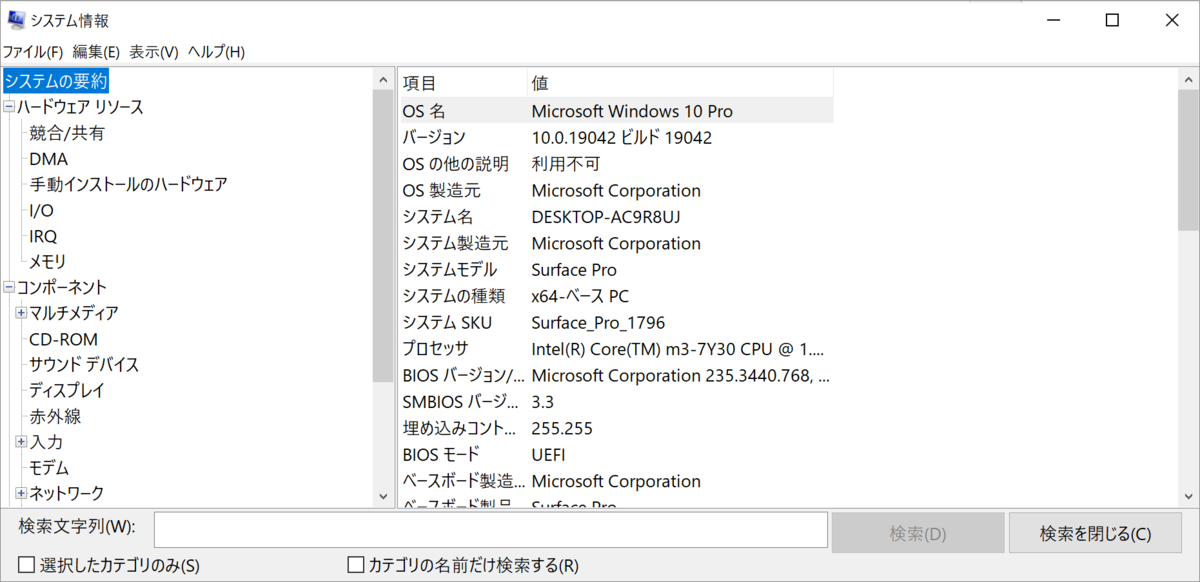This screenshot has width=1200, height=582.
Task: Select DMA in the tree
Action: pyautogui.click(x=49, y=159)
